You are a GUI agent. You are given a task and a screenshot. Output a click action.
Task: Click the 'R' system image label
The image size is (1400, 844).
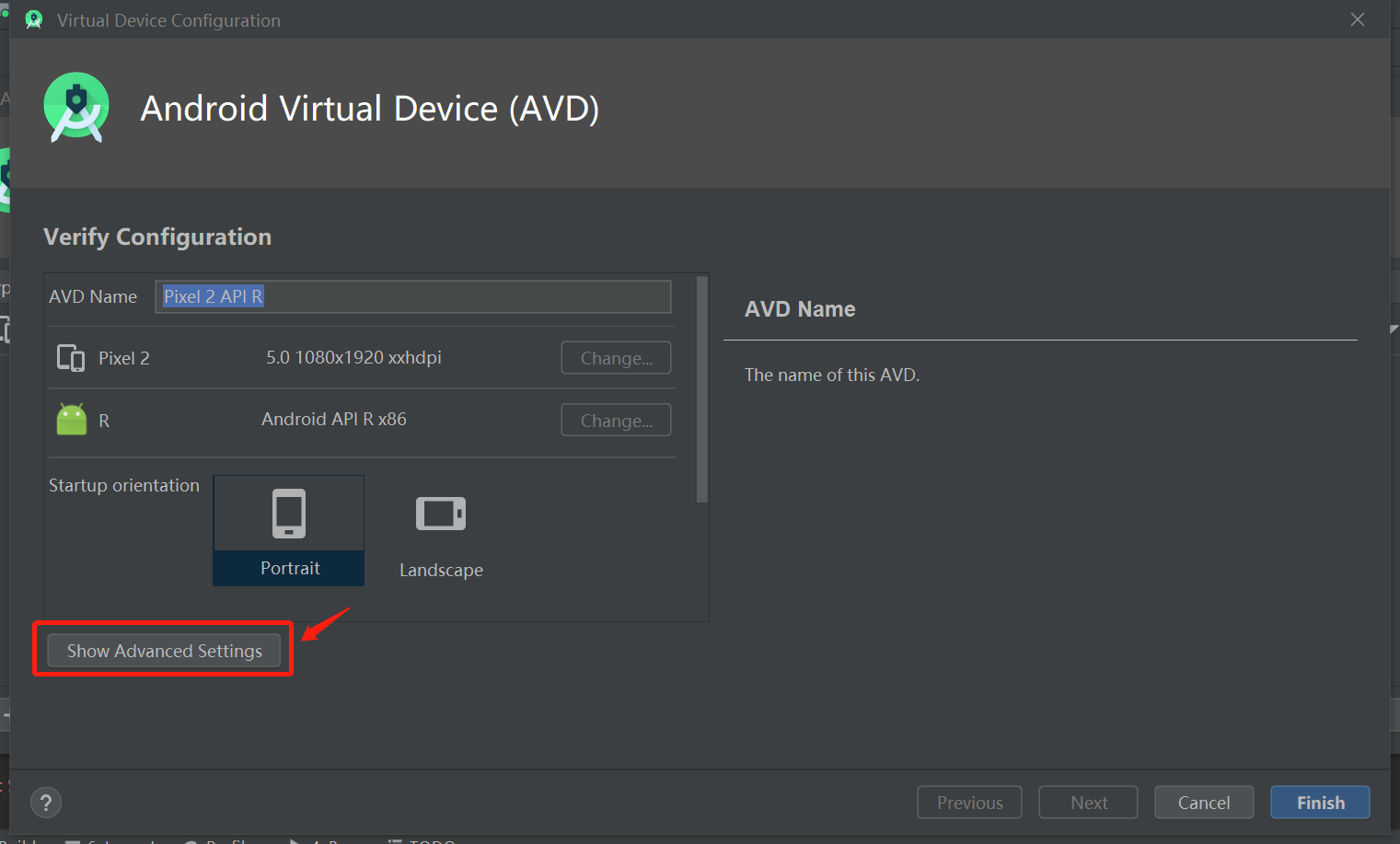(104, 421)
